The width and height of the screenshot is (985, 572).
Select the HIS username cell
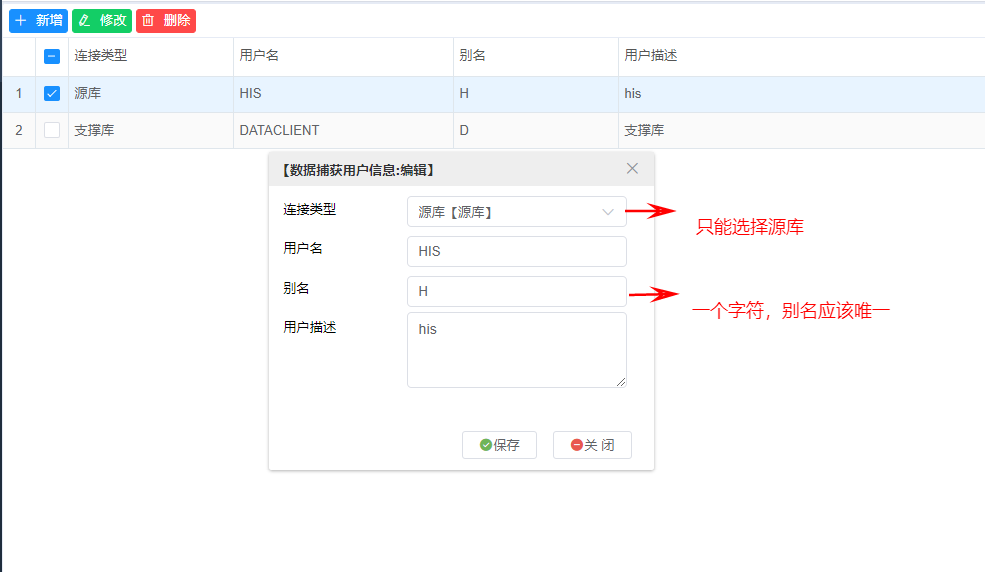pyautogui.click(x=343, y=94)
